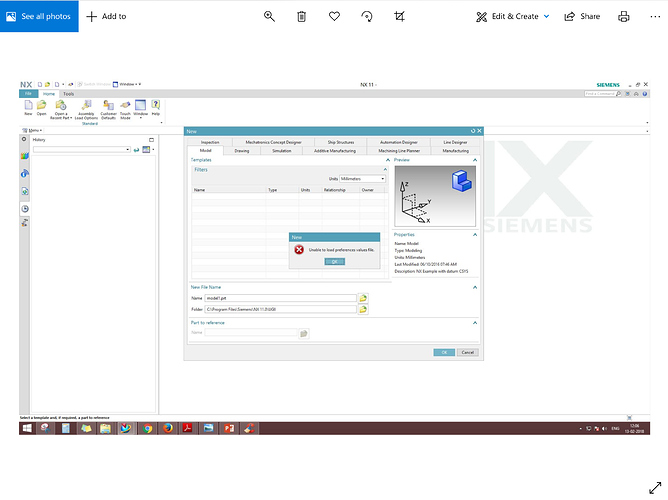The height and width of the screenshot is (500, 668).
Task: Open resource bar options gear icon
Action: pos(24,139)
